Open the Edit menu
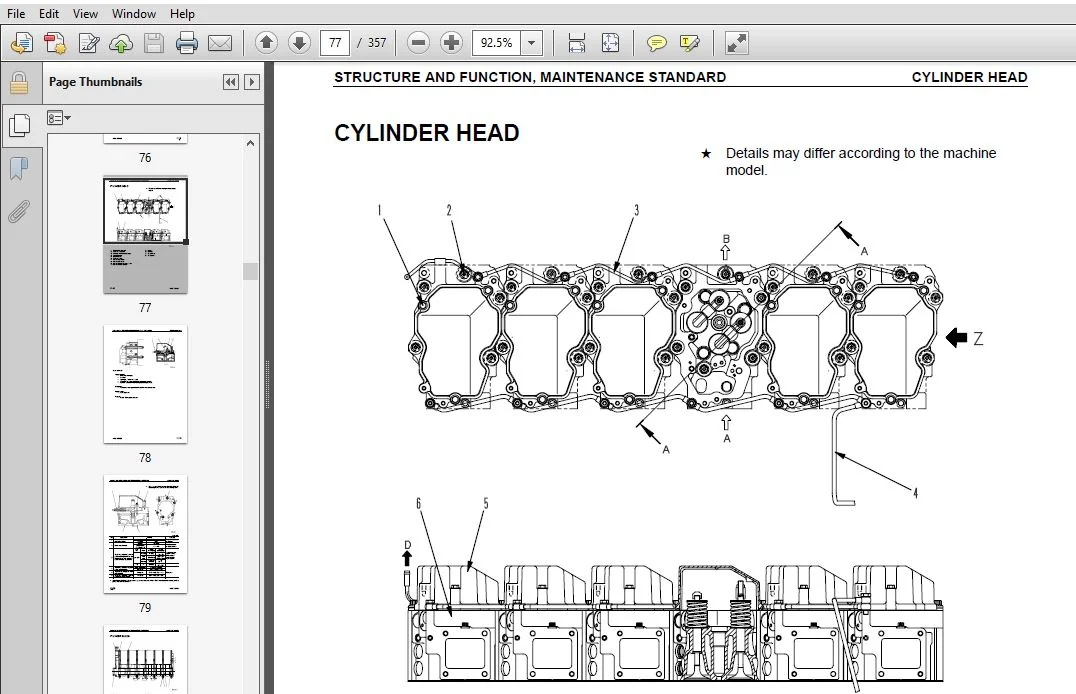The height and width of the screenshot is (694, 1076). (49, 14)
